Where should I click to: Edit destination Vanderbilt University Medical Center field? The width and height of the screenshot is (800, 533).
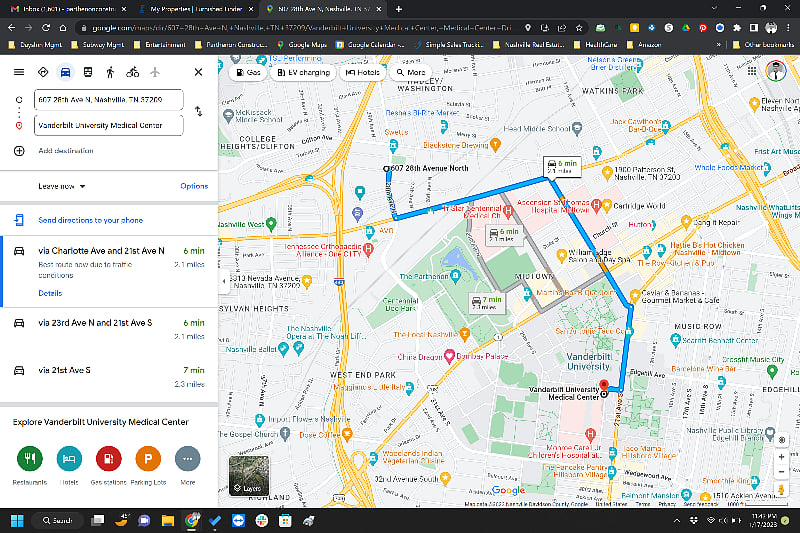[109, 125]
